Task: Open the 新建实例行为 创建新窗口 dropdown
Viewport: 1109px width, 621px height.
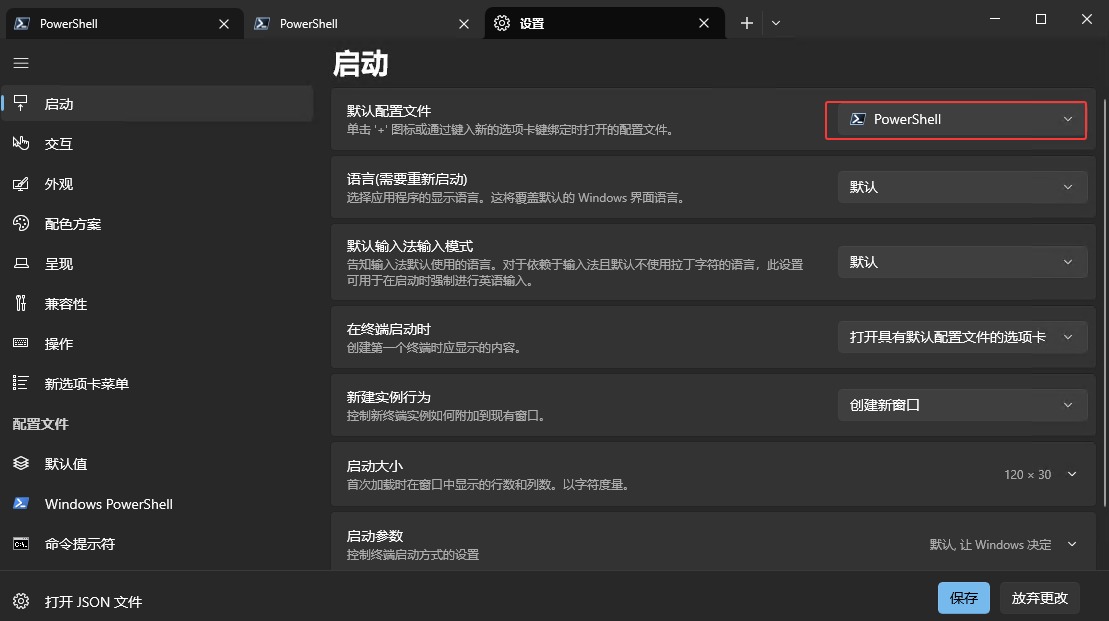Action: click(961, 405)
